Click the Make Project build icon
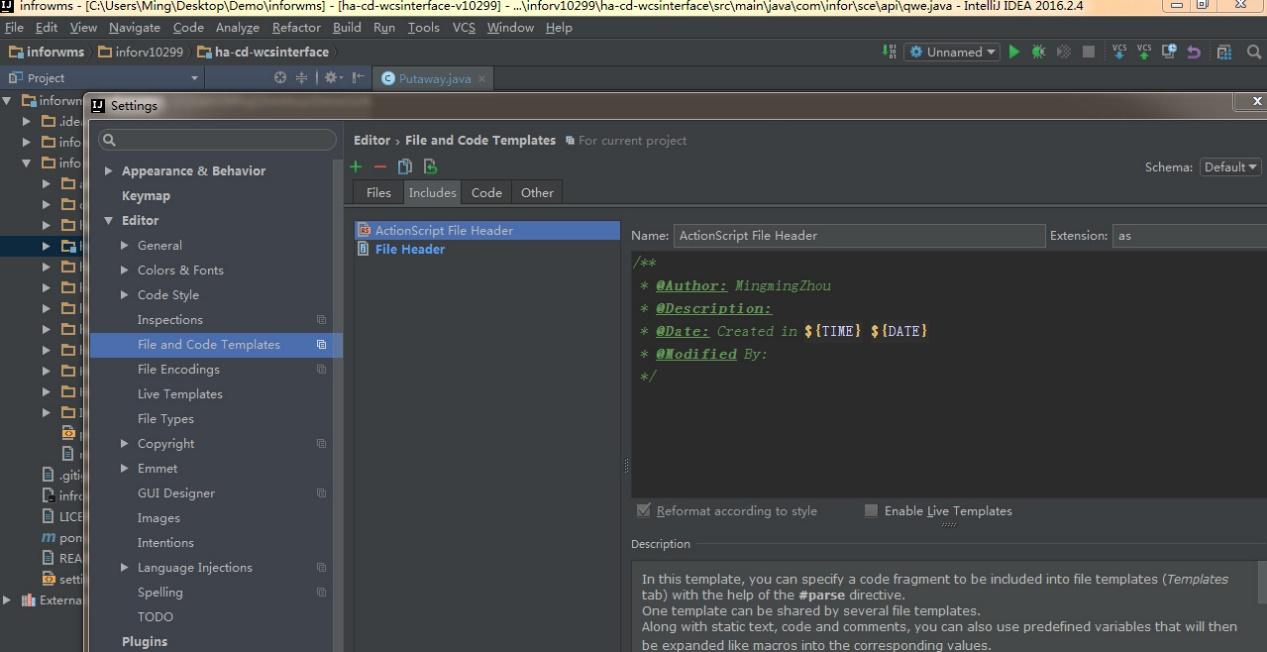This screenshot has height=652, width=1267. [889, 52]
